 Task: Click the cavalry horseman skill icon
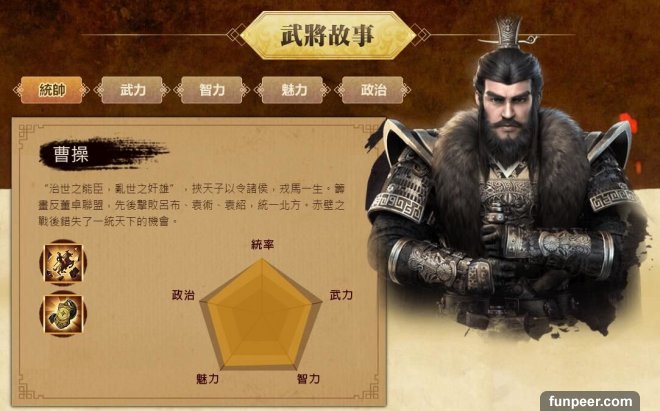63,263
